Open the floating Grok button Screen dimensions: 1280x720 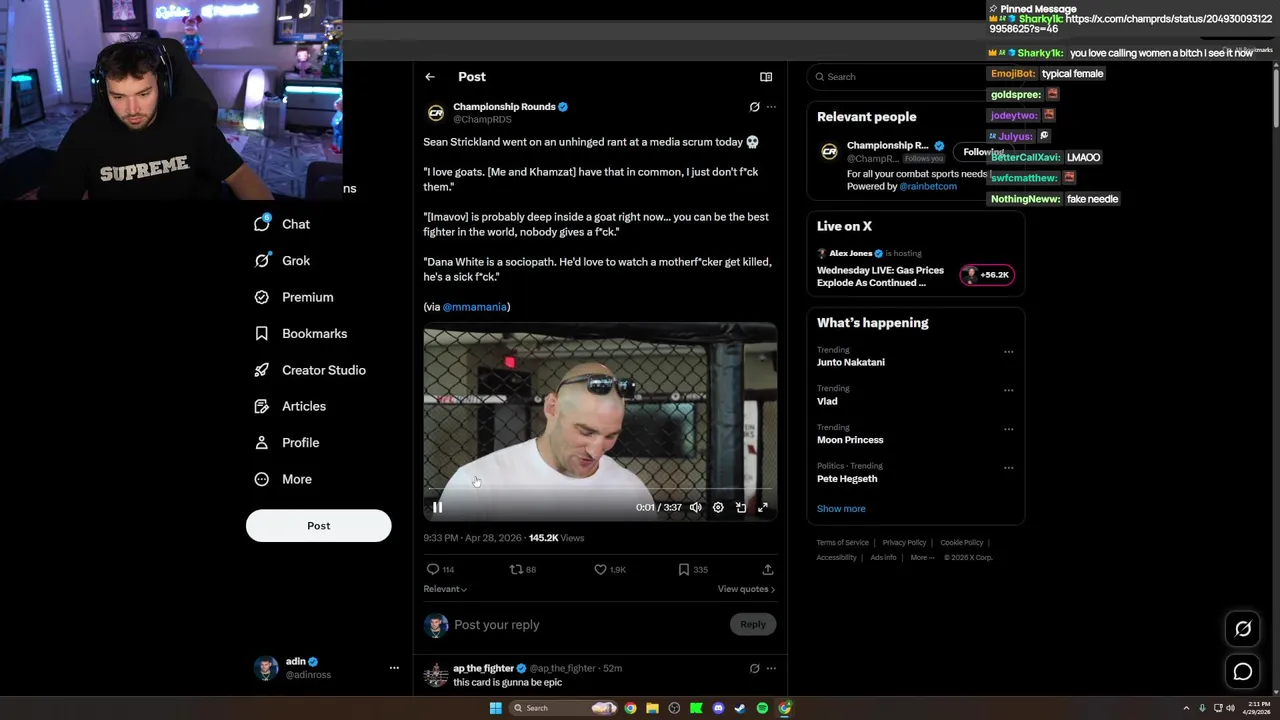(x=1243, y=629)
